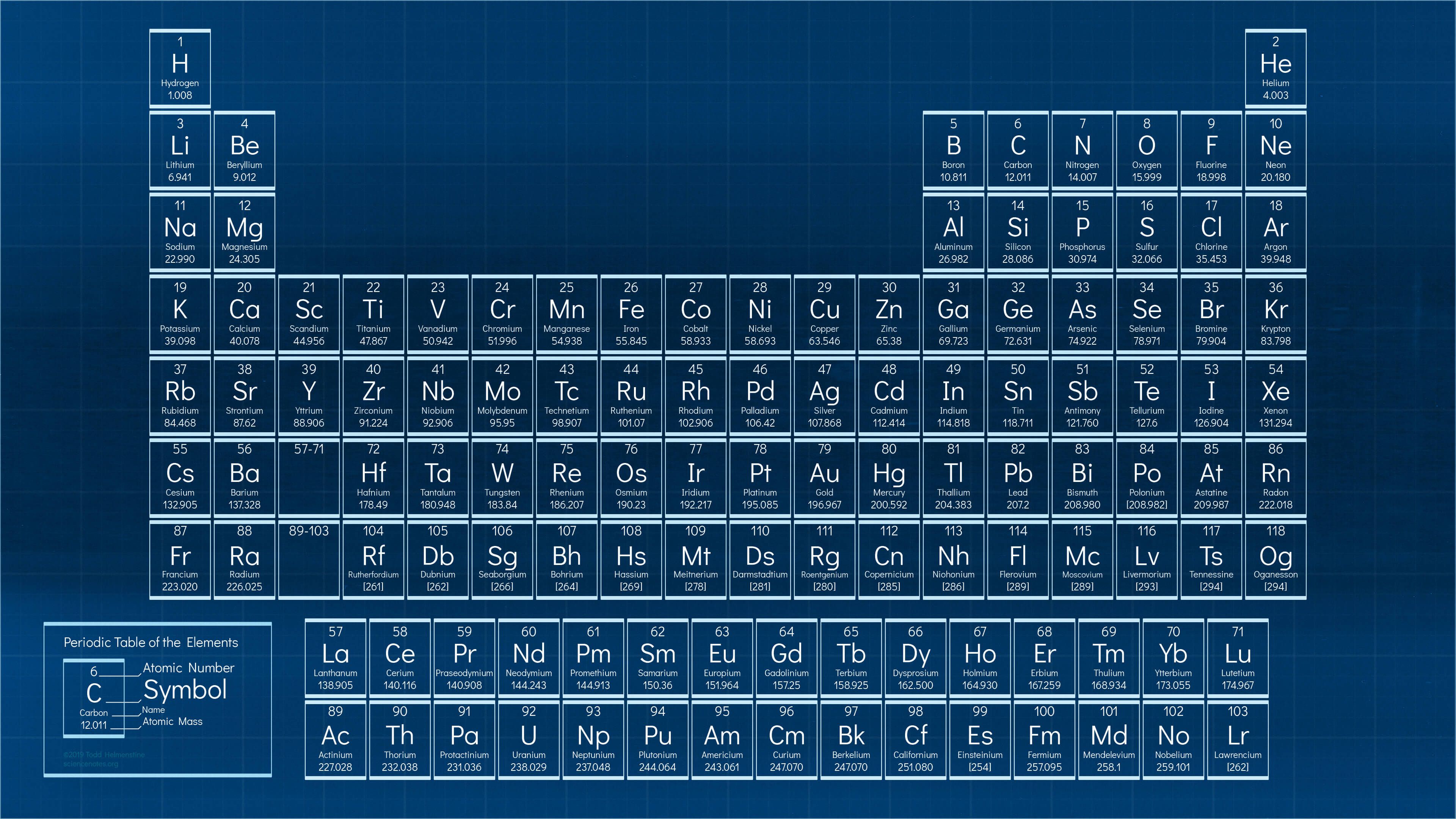This screenshot has width=1456, height=819.
Task: Click the 89-103 actinide placeholder cell
Action: coord(309,560)
